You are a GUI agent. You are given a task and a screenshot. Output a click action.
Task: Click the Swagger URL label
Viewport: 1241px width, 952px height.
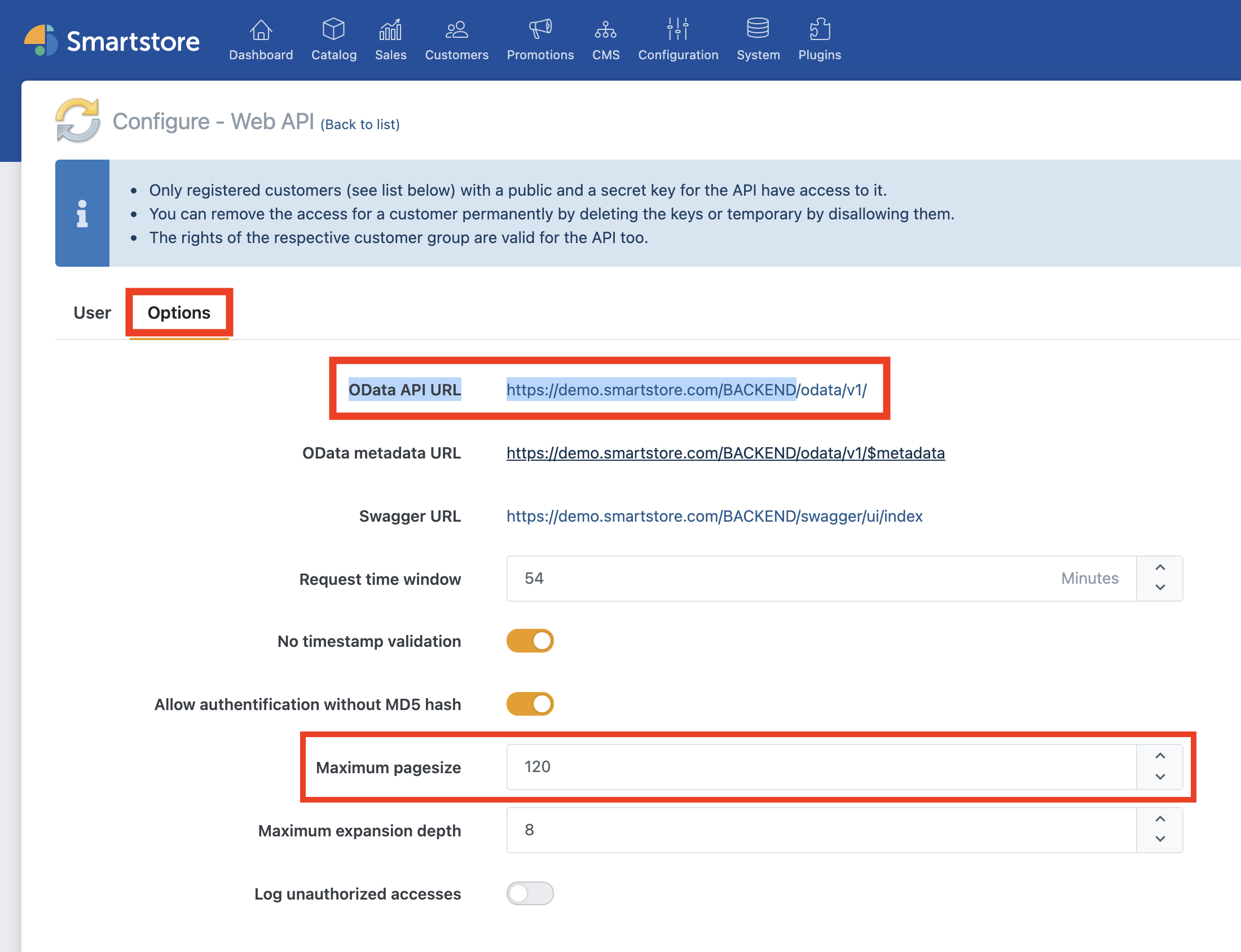(x=410, y=516)
